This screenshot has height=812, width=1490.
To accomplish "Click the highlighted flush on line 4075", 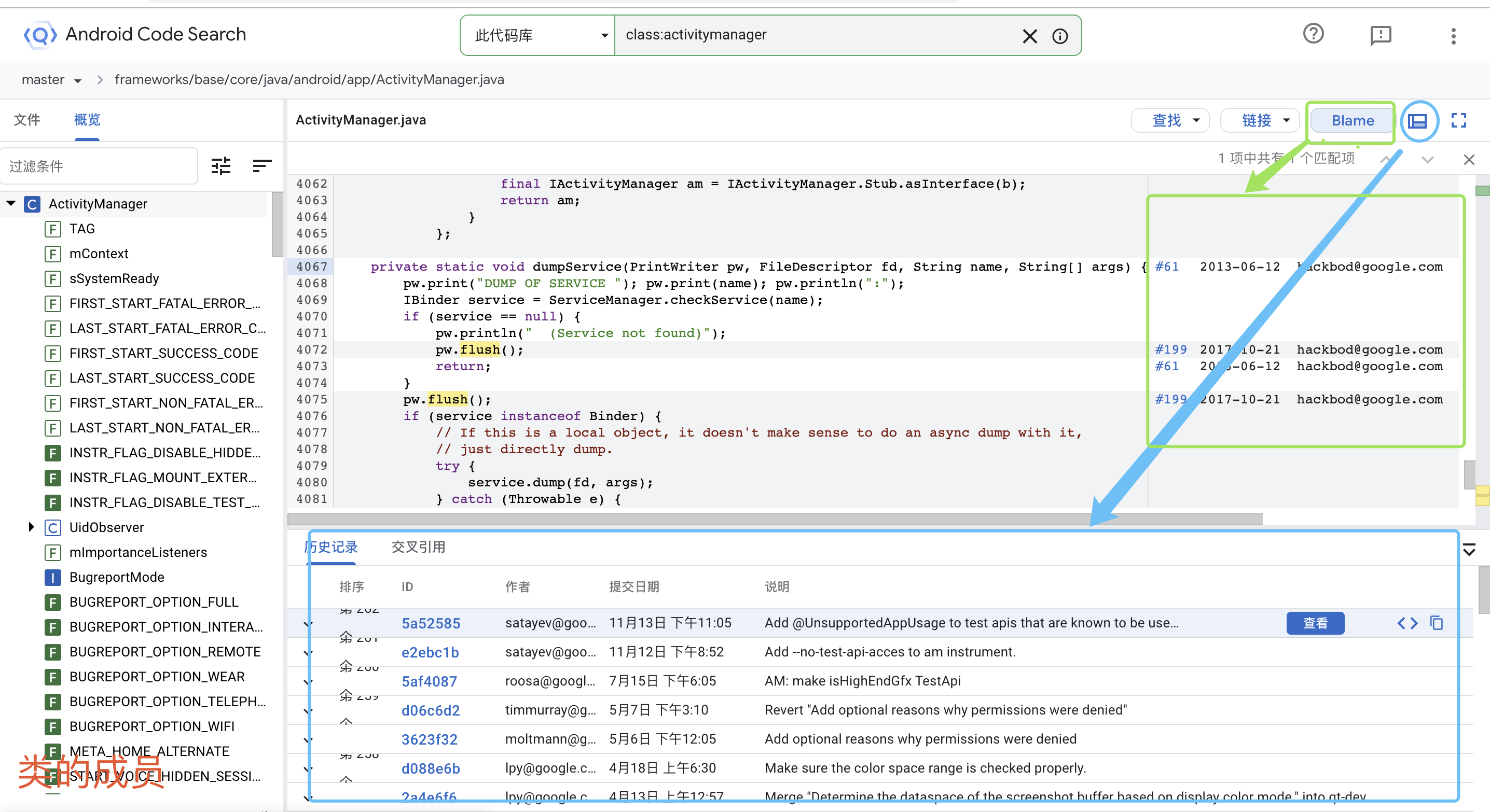I will (447, 399).
